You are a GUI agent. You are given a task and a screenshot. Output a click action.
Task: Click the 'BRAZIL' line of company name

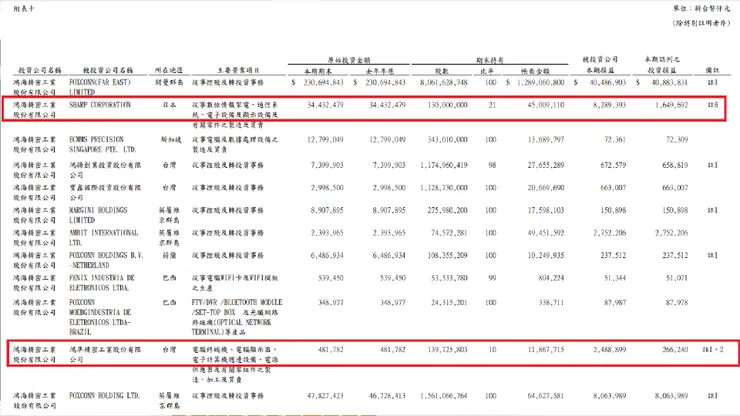click(x=82, y=332)
